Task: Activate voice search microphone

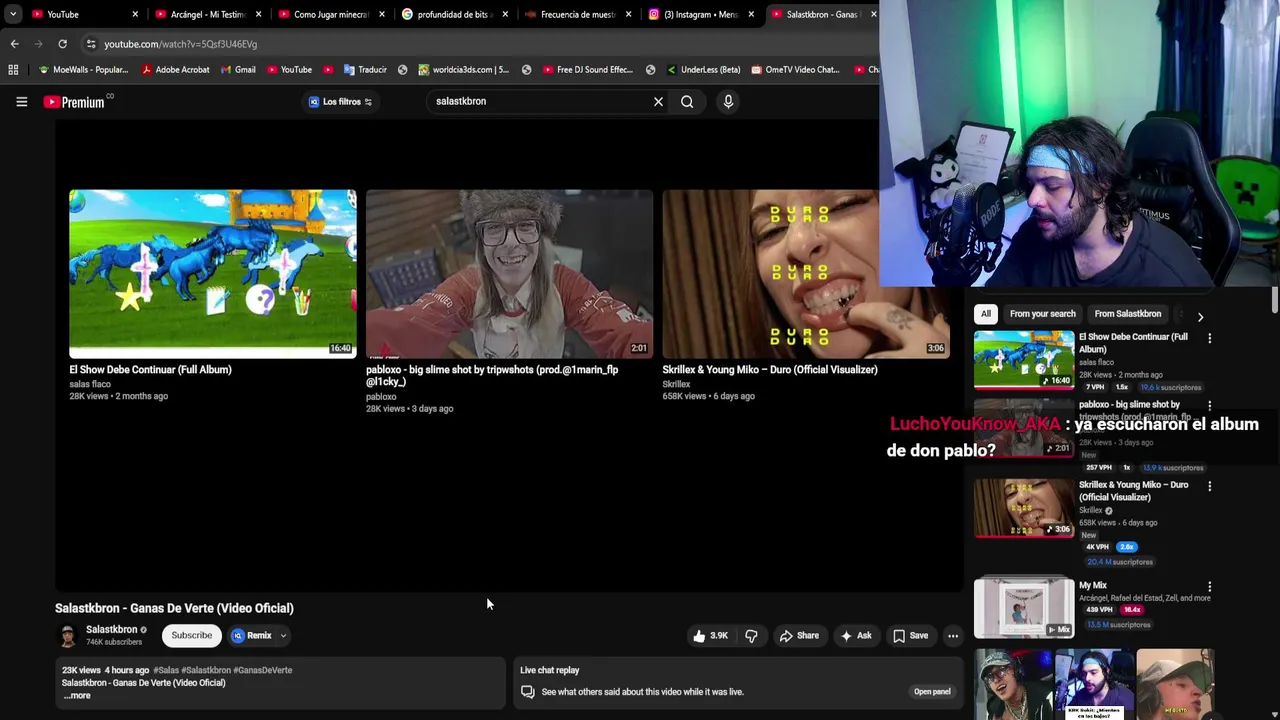Action: pos(728,101)
